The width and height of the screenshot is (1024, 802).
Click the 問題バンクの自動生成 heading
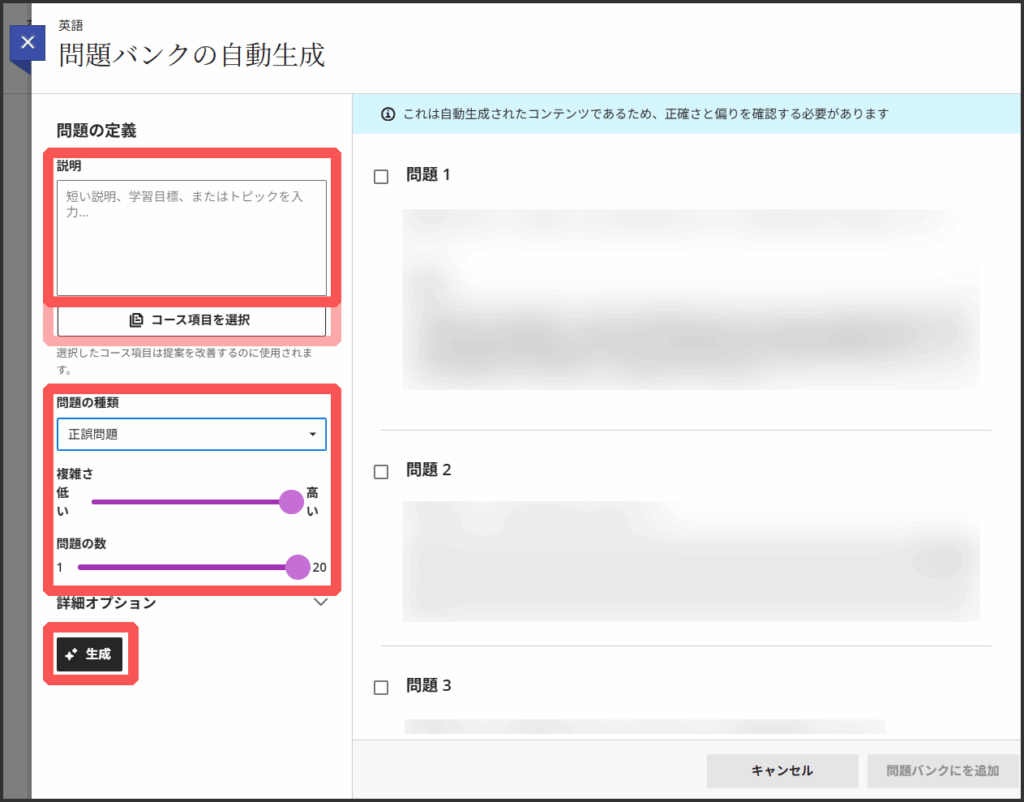[x=191, y=54]
